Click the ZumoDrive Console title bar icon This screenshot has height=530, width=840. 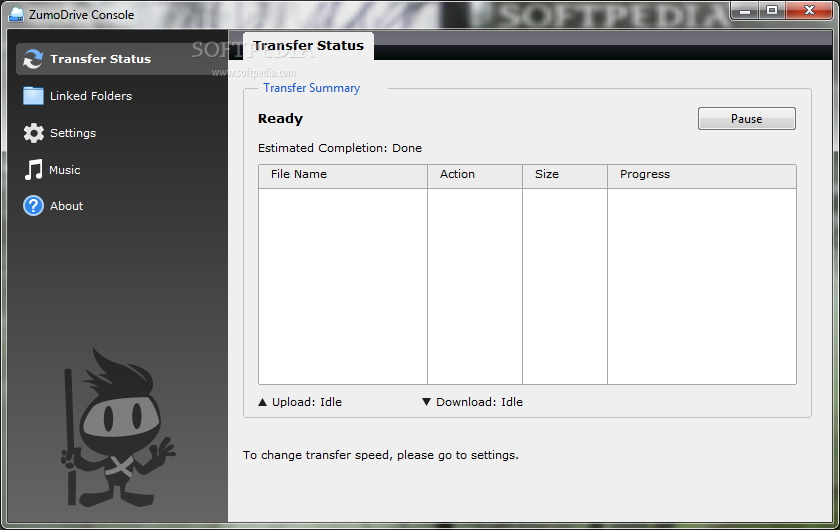(16, 14)
